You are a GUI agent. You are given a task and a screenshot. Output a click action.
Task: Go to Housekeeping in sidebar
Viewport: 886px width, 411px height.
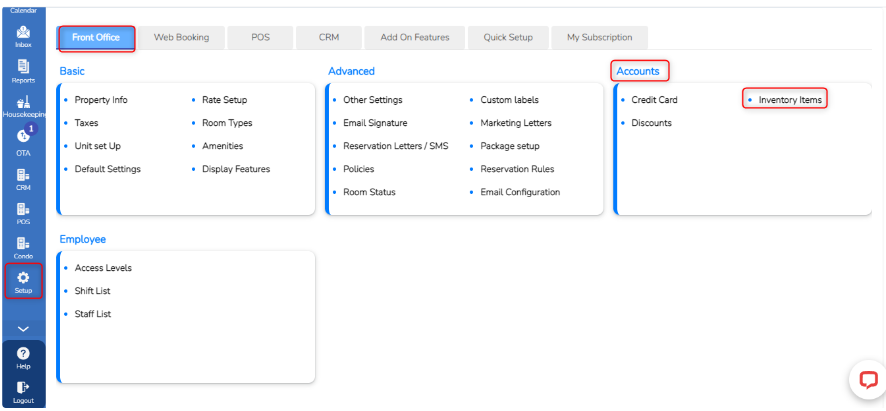(x=23, y=105)
